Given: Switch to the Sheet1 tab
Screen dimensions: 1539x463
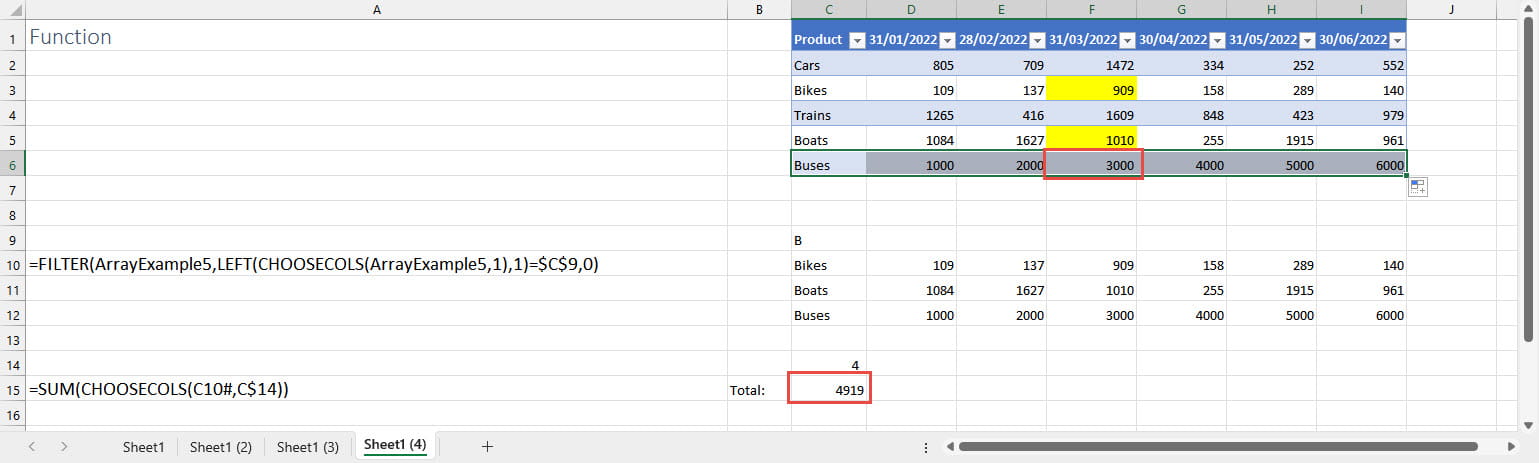Looking at the screenshot, I should click(x=143, y=447).
